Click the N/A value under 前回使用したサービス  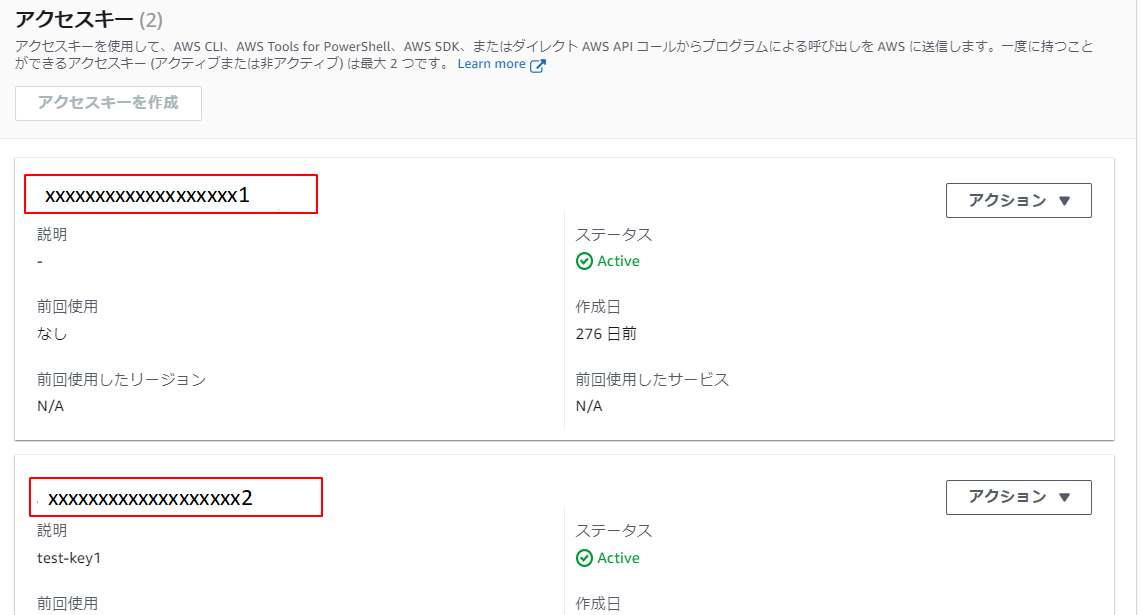click(588, 406)
